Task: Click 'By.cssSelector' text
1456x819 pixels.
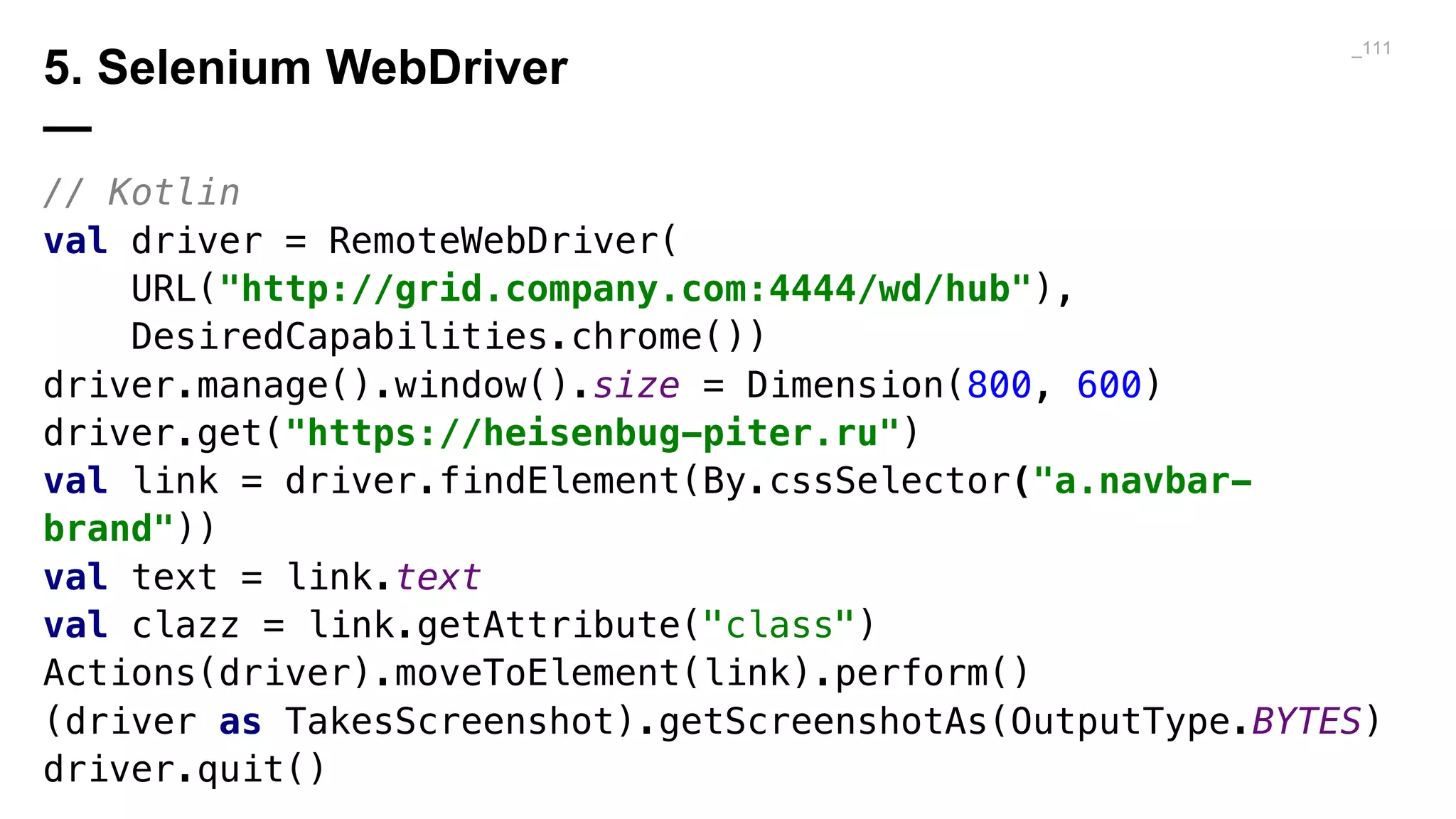Action: point(856,481)
